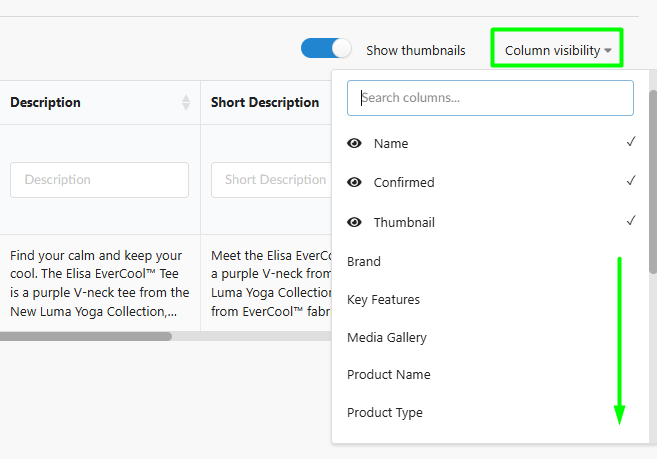Click the Description column header
657x459 pixels.
(x=45, y=102)
